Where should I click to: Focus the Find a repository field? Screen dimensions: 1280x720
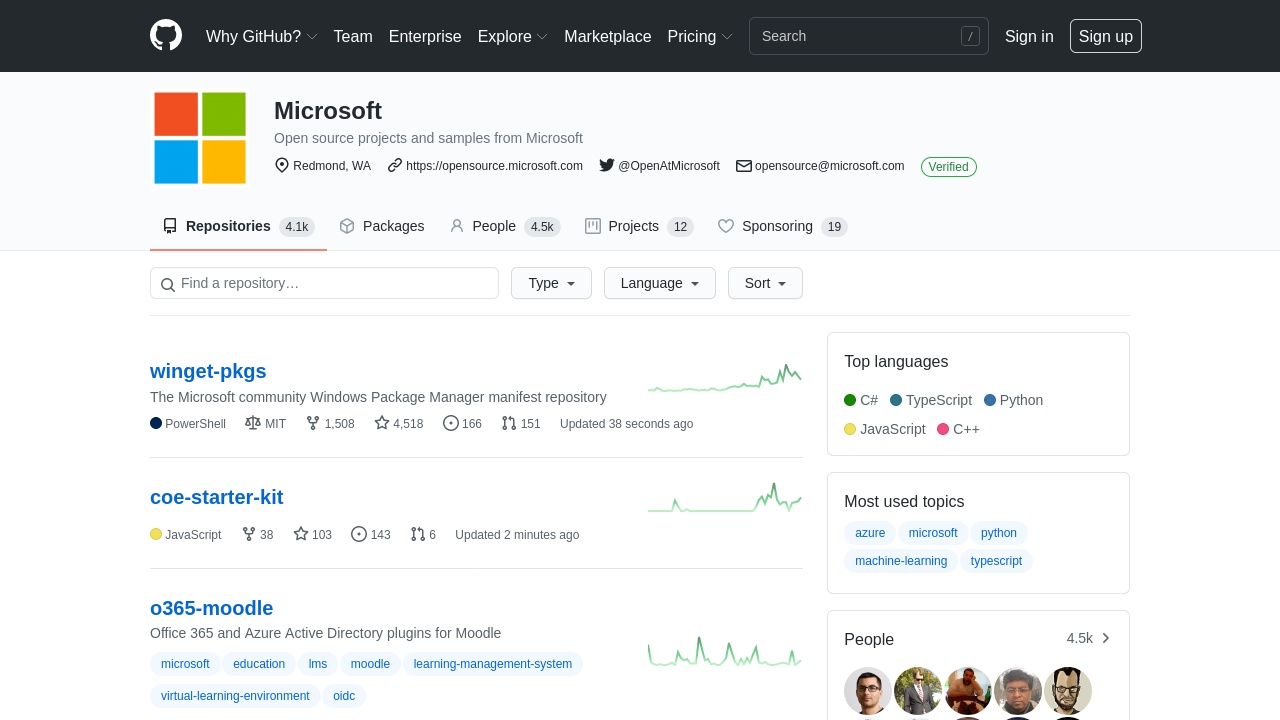(x=324, y=283)
